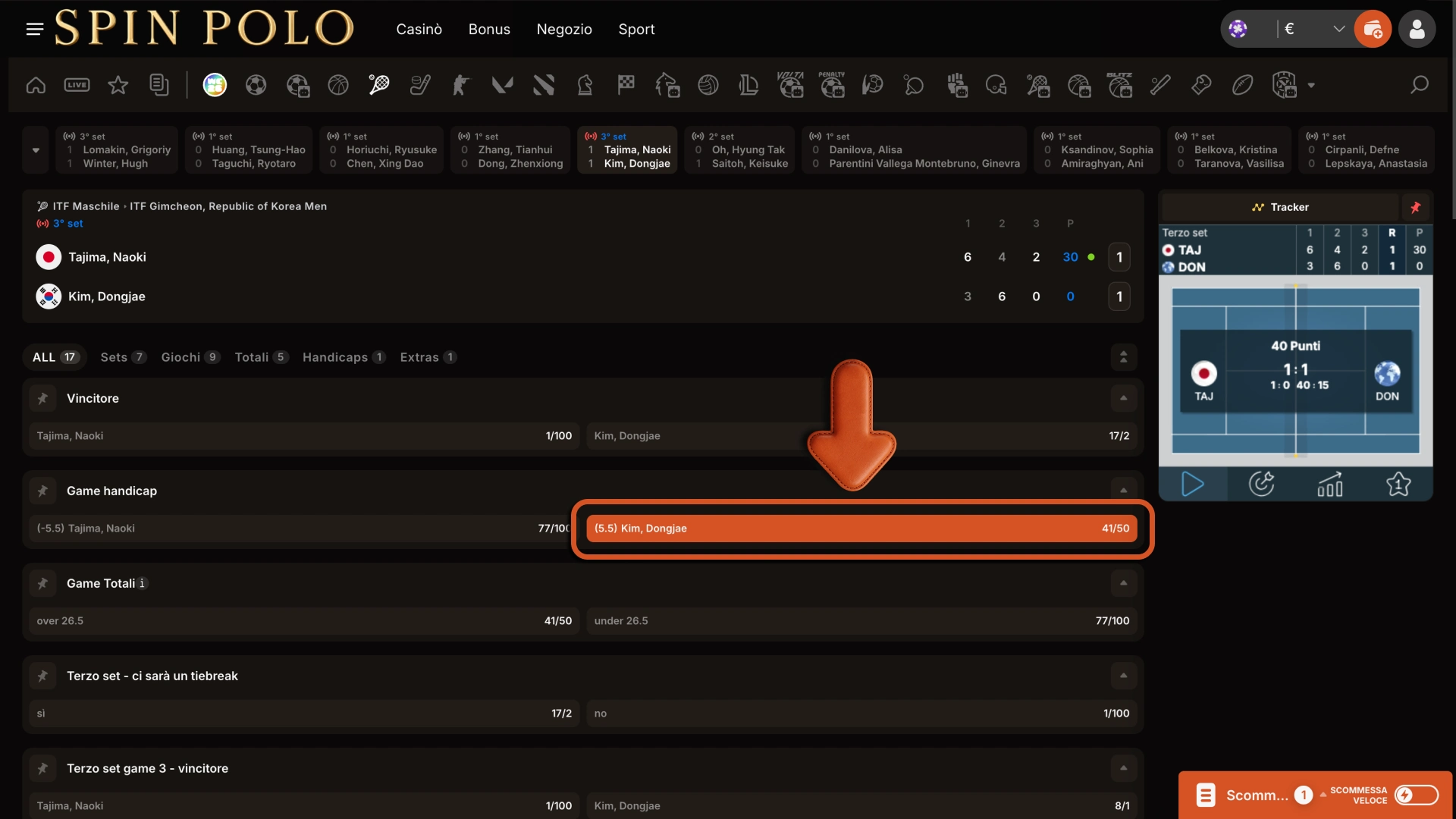Viewport: 1456px width, 819px height.
Task: Open the LIVE events section
Action: [77, 85]
